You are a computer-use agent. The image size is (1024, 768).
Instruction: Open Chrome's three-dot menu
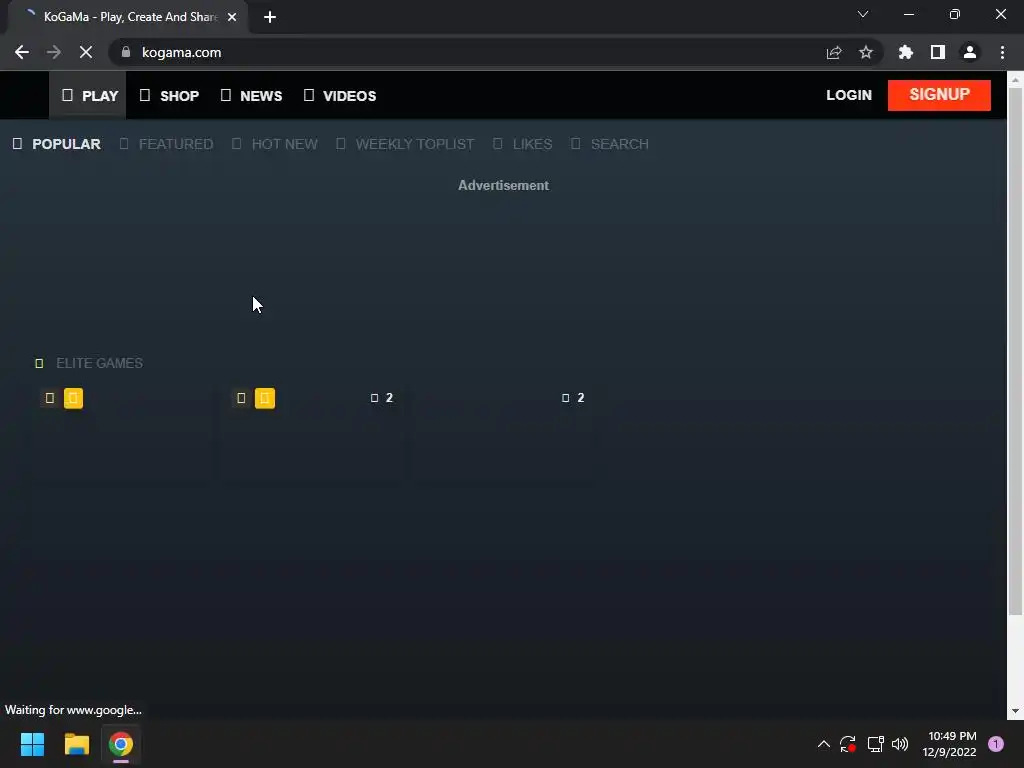[1002, 52]
